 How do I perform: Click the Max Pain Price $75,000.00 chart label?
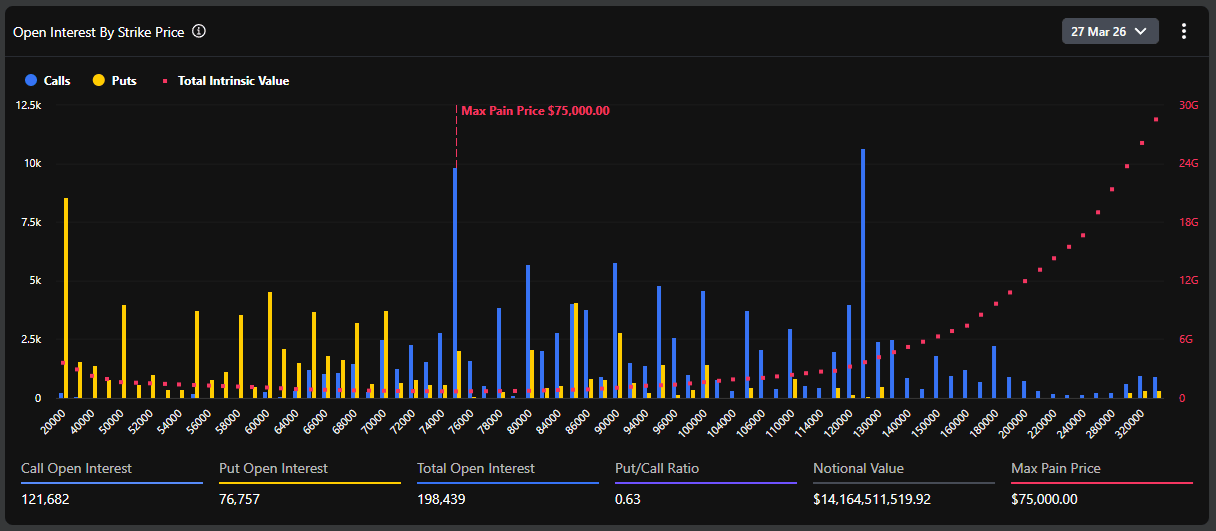pyautogui.click(x=535, y=111)
